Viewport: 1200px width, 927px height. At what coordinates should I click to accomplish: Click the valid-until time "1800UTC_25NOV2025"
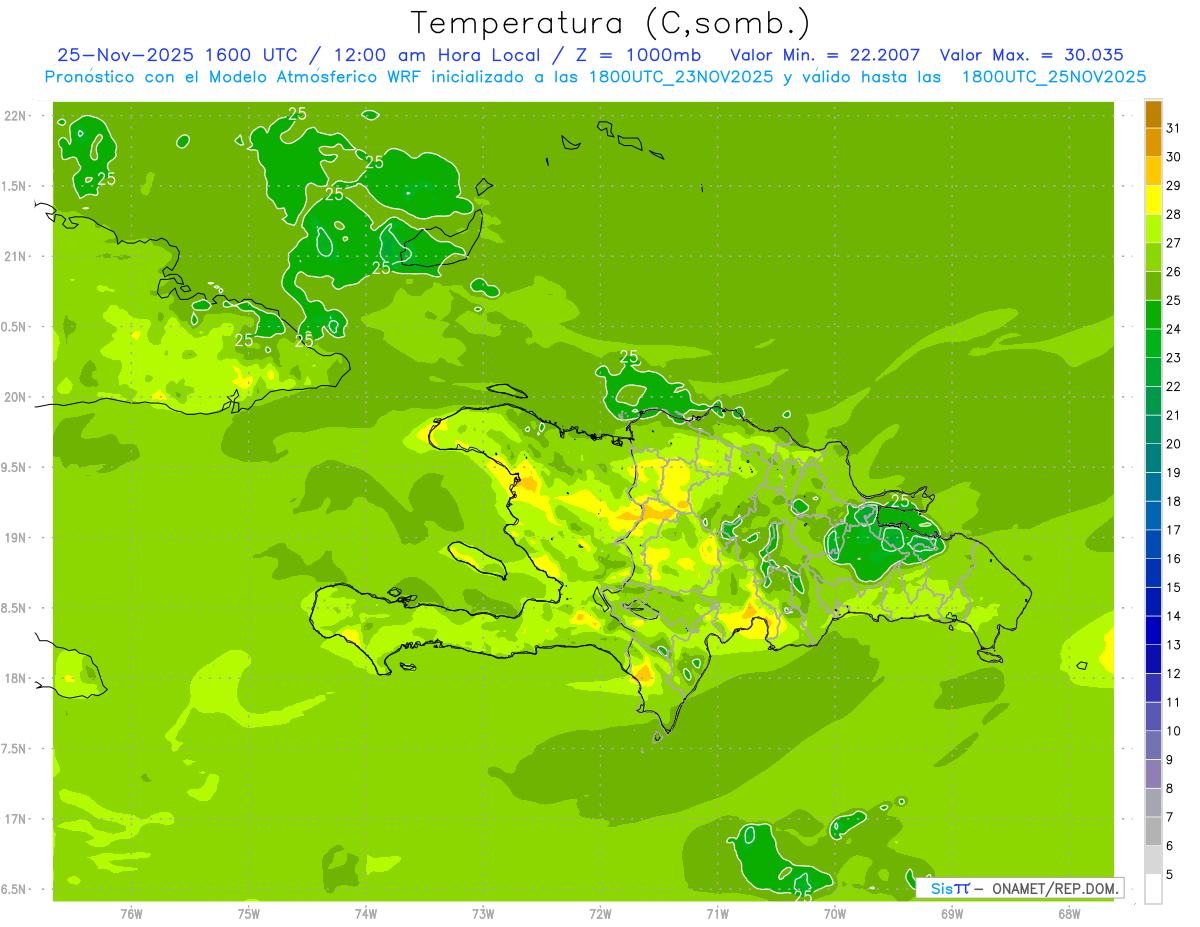[x=1053, y=77]
